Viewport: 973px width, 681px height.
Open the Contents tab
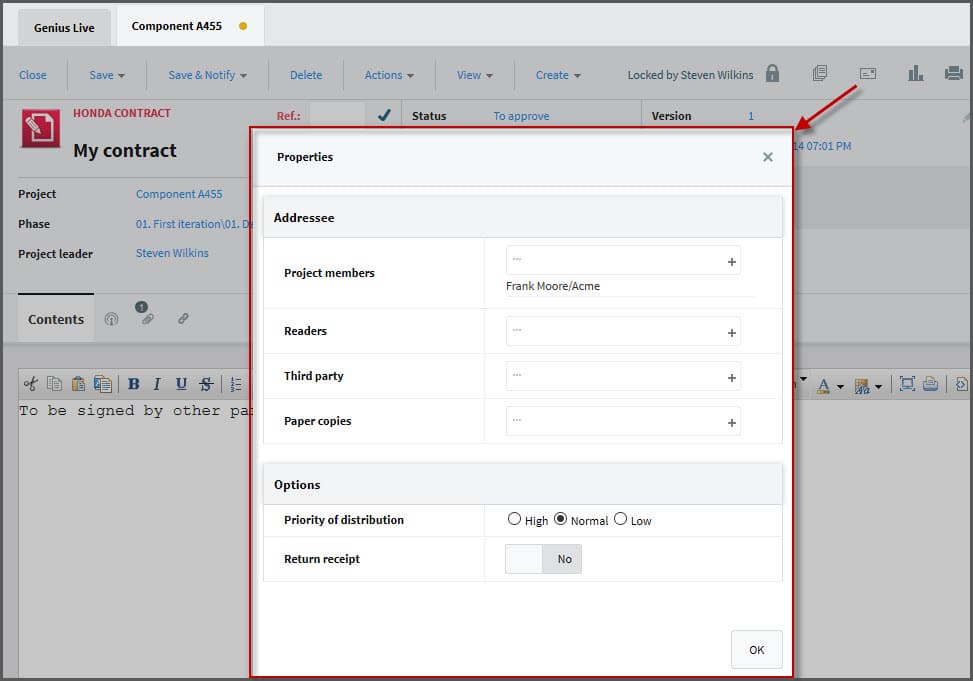click(56, 319)
